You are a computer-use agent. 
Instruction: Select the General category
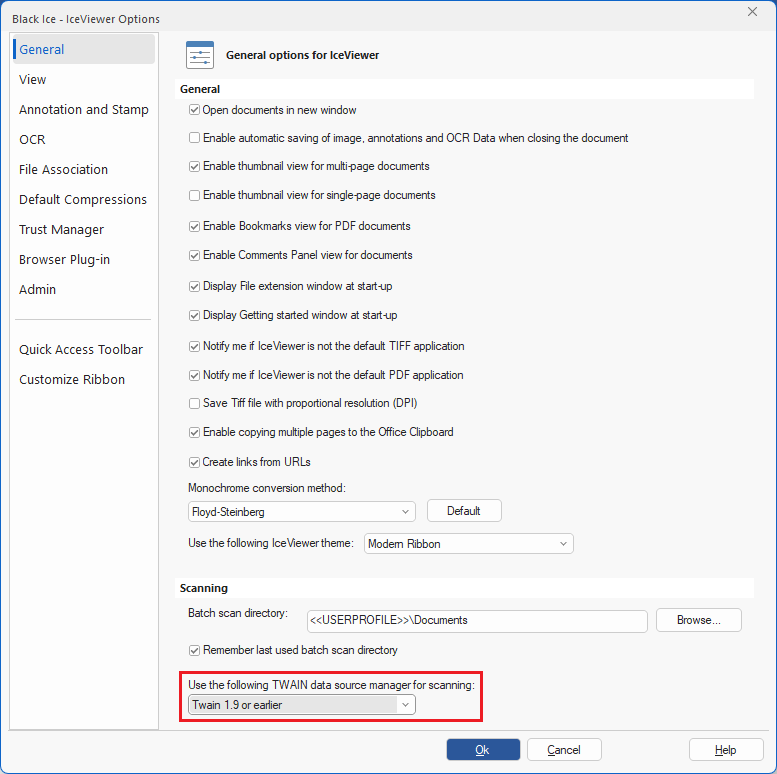tap(84, 49)
